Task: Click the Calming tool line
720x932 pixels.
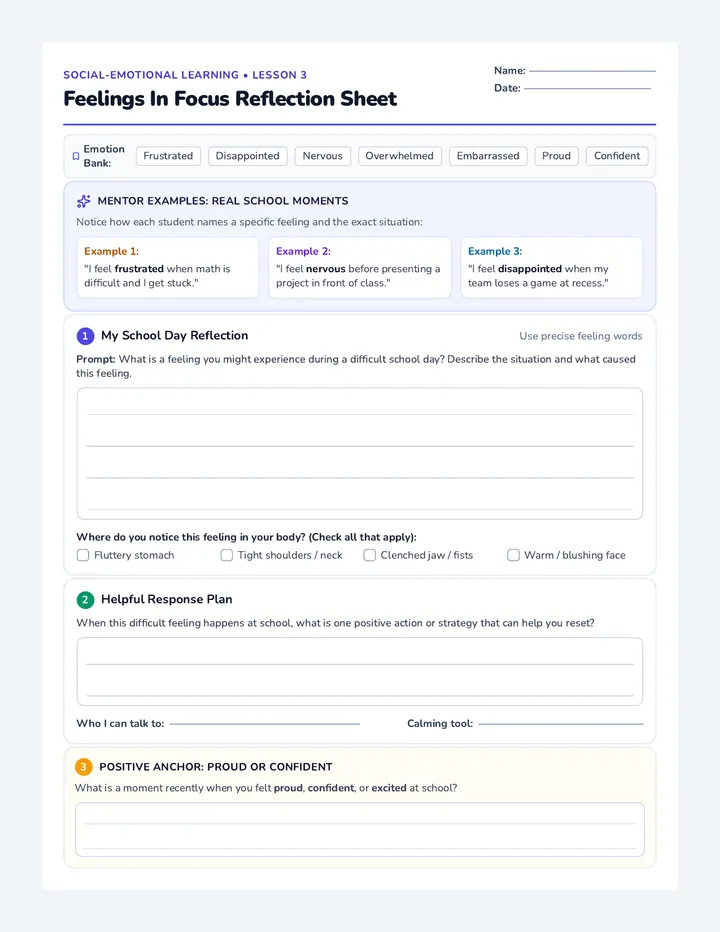Action: tap(561, 723)
